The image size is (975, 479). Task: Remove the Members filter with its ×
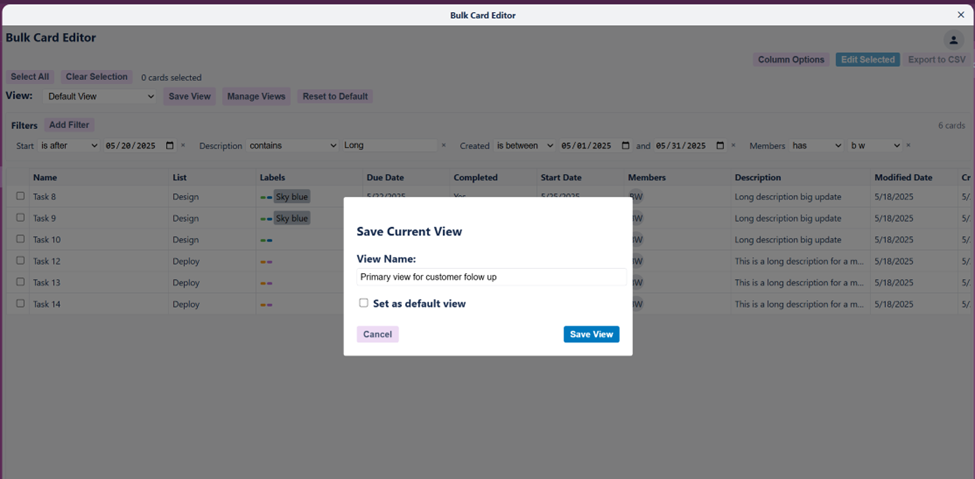908,146
